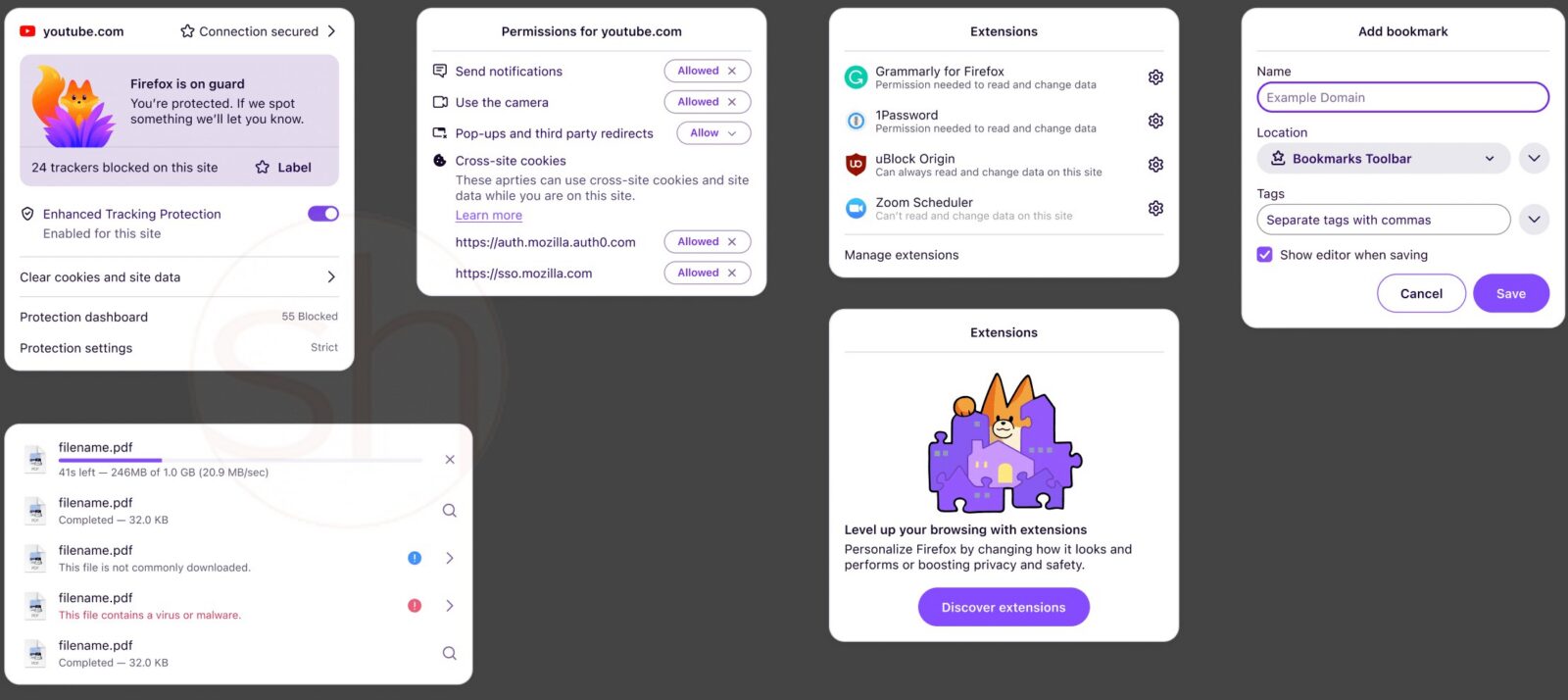Uncheck Show editor when saving
Image resolution: width=1568 pixels, height=700 pixels.
(x=1265, y=255)
